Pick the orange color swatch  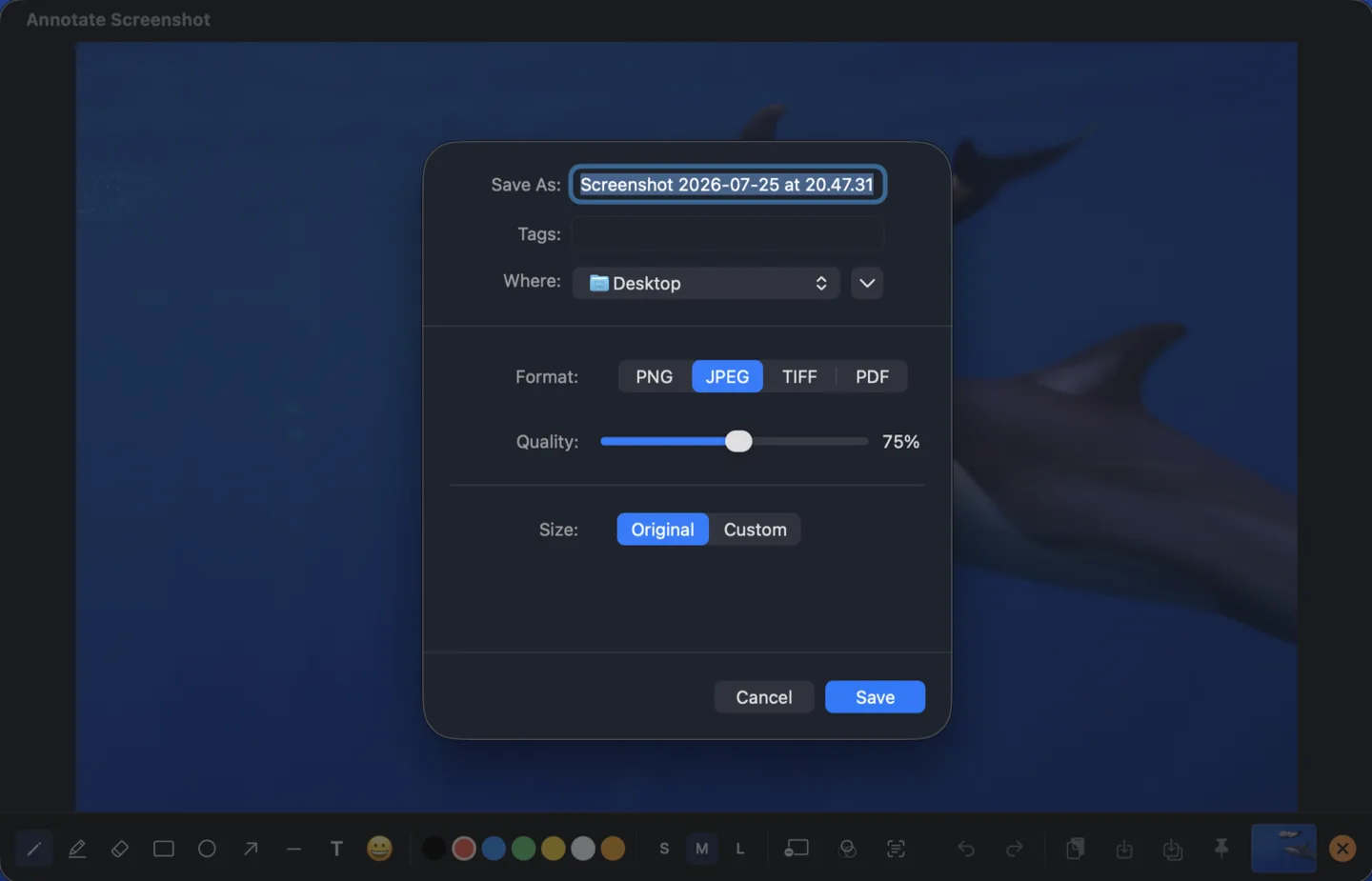[x=614, y=848]
